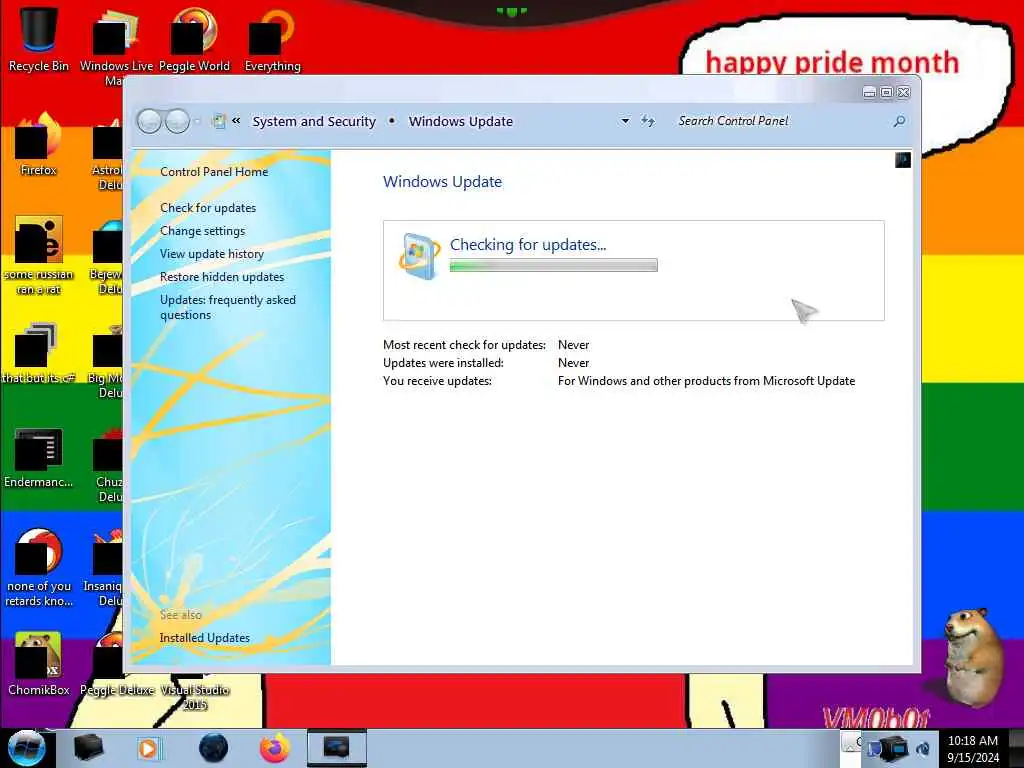
Task: Click the Windows Update breadcrumb
Action: [x=460, y=121]
